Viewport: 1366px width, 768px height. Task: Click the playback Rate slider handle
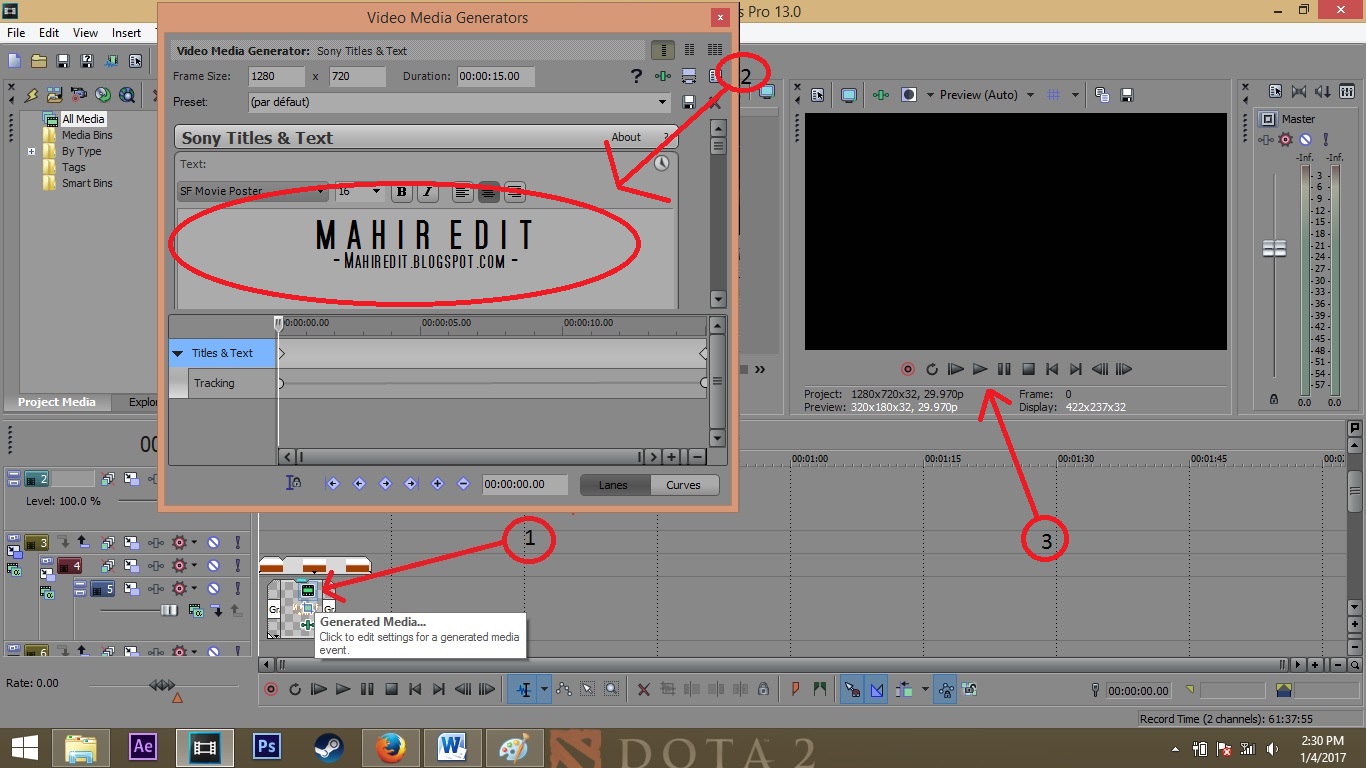tap(162, 685)
